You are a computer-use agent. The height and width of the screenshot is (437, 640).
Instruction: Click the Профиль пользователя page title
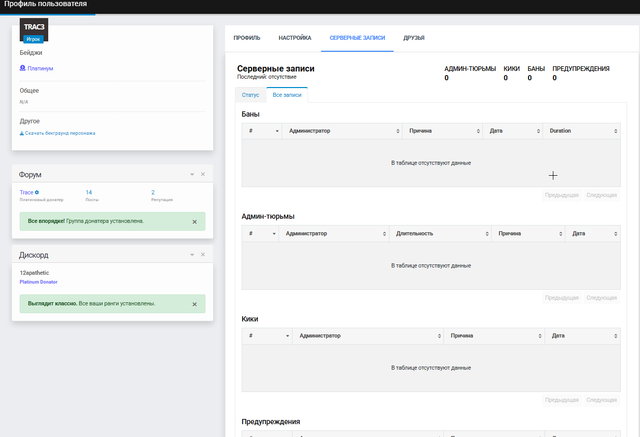(45, 4)
